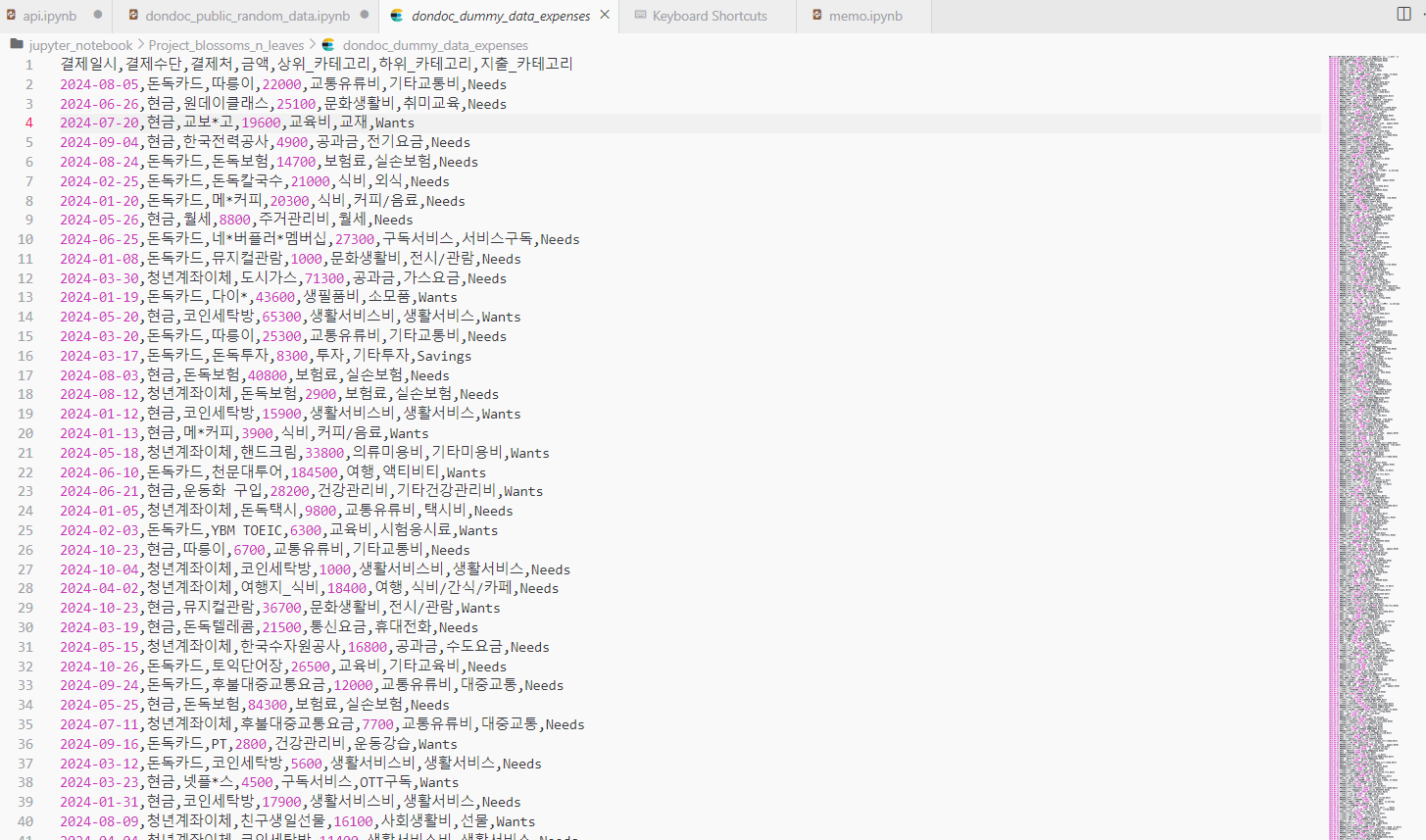Click amount 5600 on line 37
This screenshot has height=840, width=1426.
[306, 764]
